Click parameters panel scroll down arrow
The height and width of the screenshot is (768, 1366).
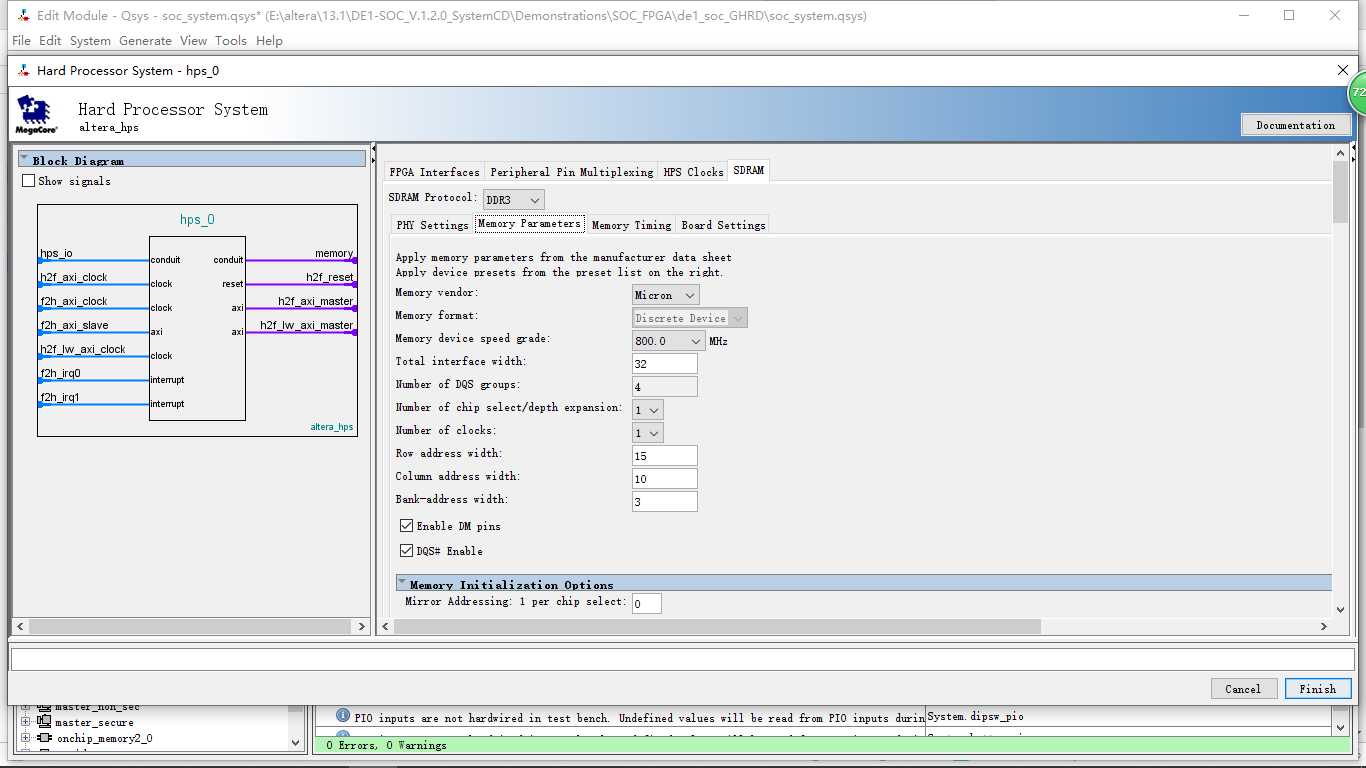[1341, 609]
